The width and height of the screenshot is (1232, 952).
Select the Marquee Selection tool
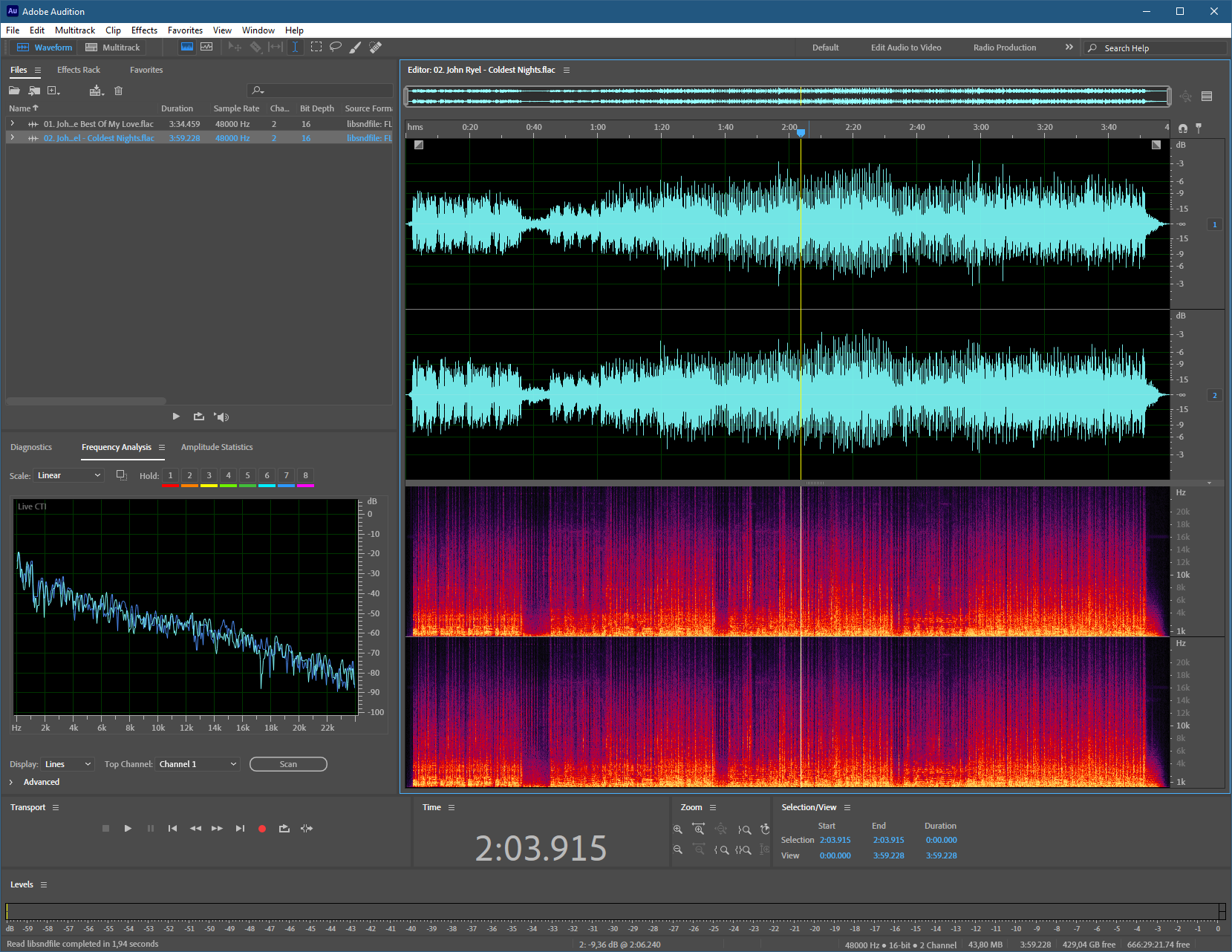[x=316, y=47]
